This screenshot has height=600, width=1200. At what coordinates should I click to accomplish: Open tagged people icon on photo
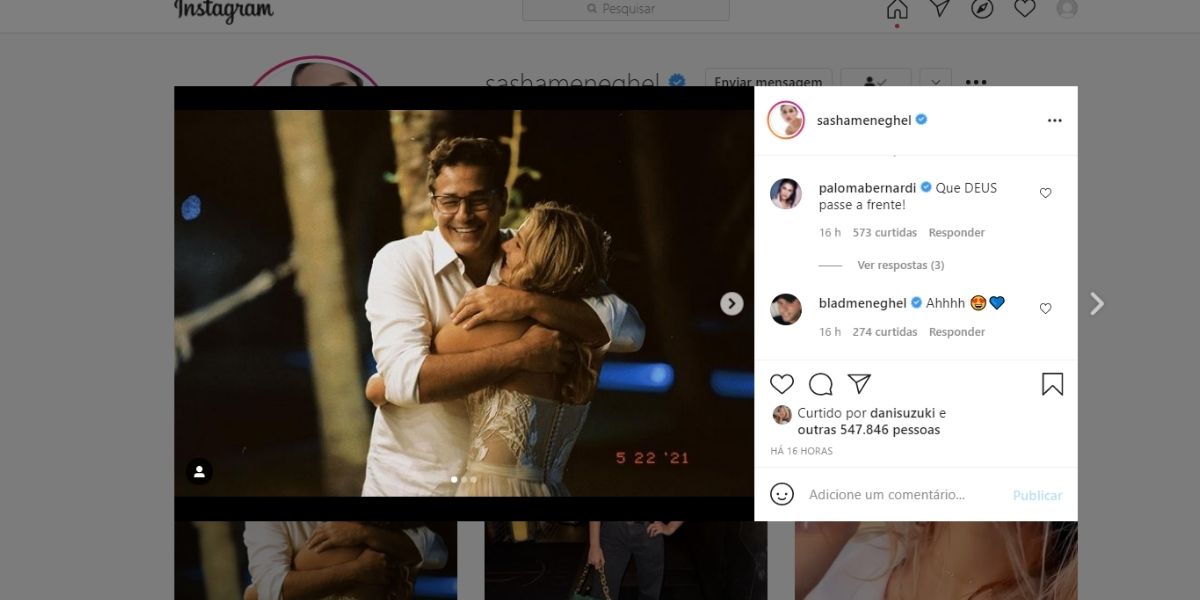[x=199, y=472]
